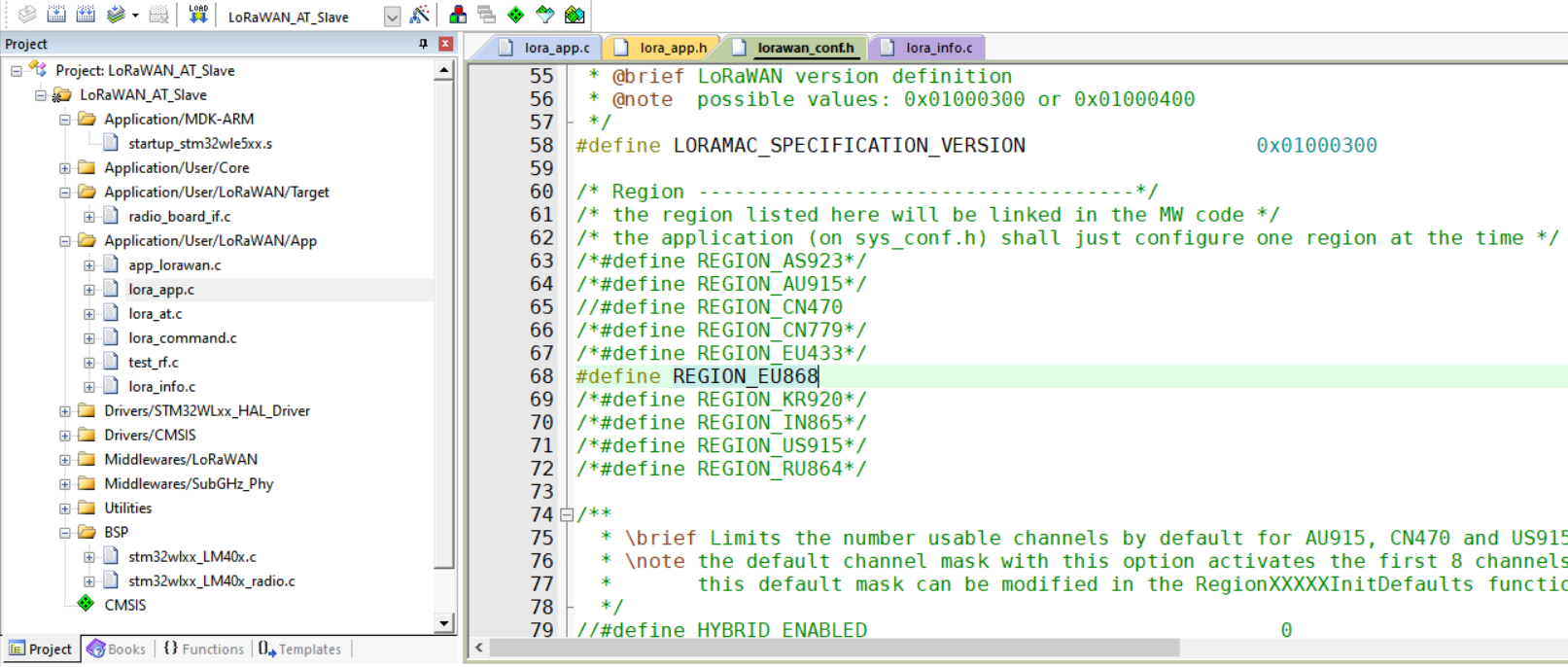Click the LoRaWAN_AT_Slave target folder icon
Screen dimensions: 1568x667
(62, 94)
